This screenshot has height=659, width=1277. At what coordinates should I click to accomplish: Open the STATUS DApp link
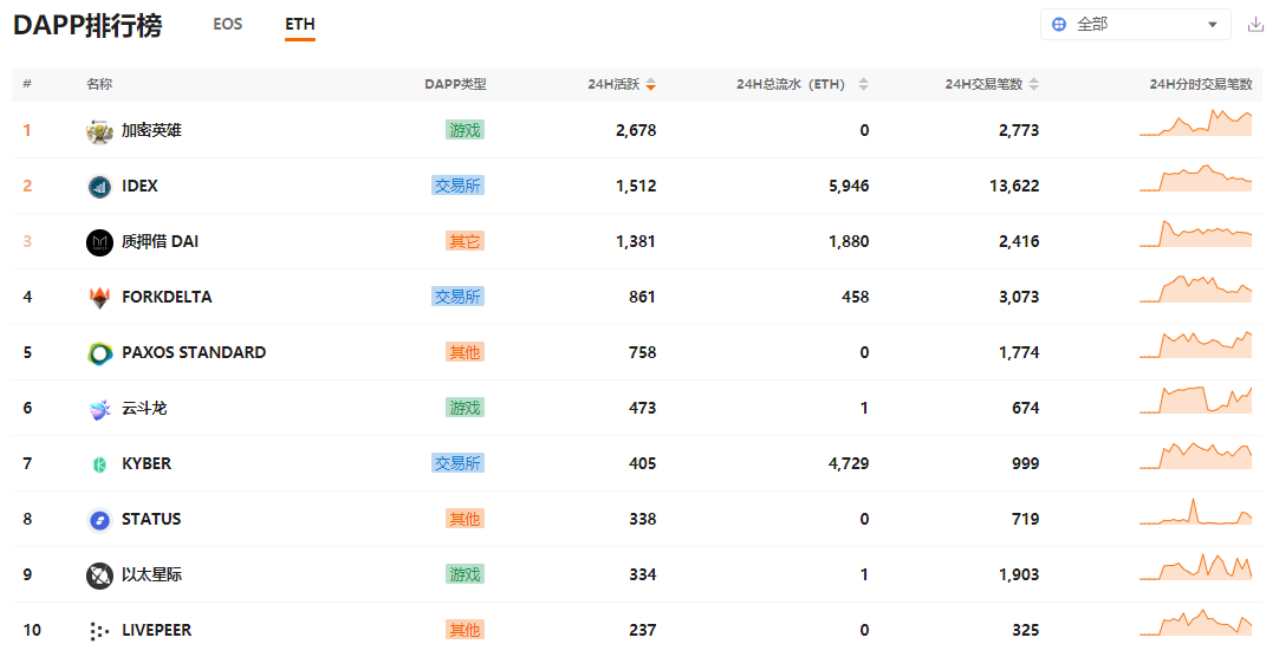point(152,519)
